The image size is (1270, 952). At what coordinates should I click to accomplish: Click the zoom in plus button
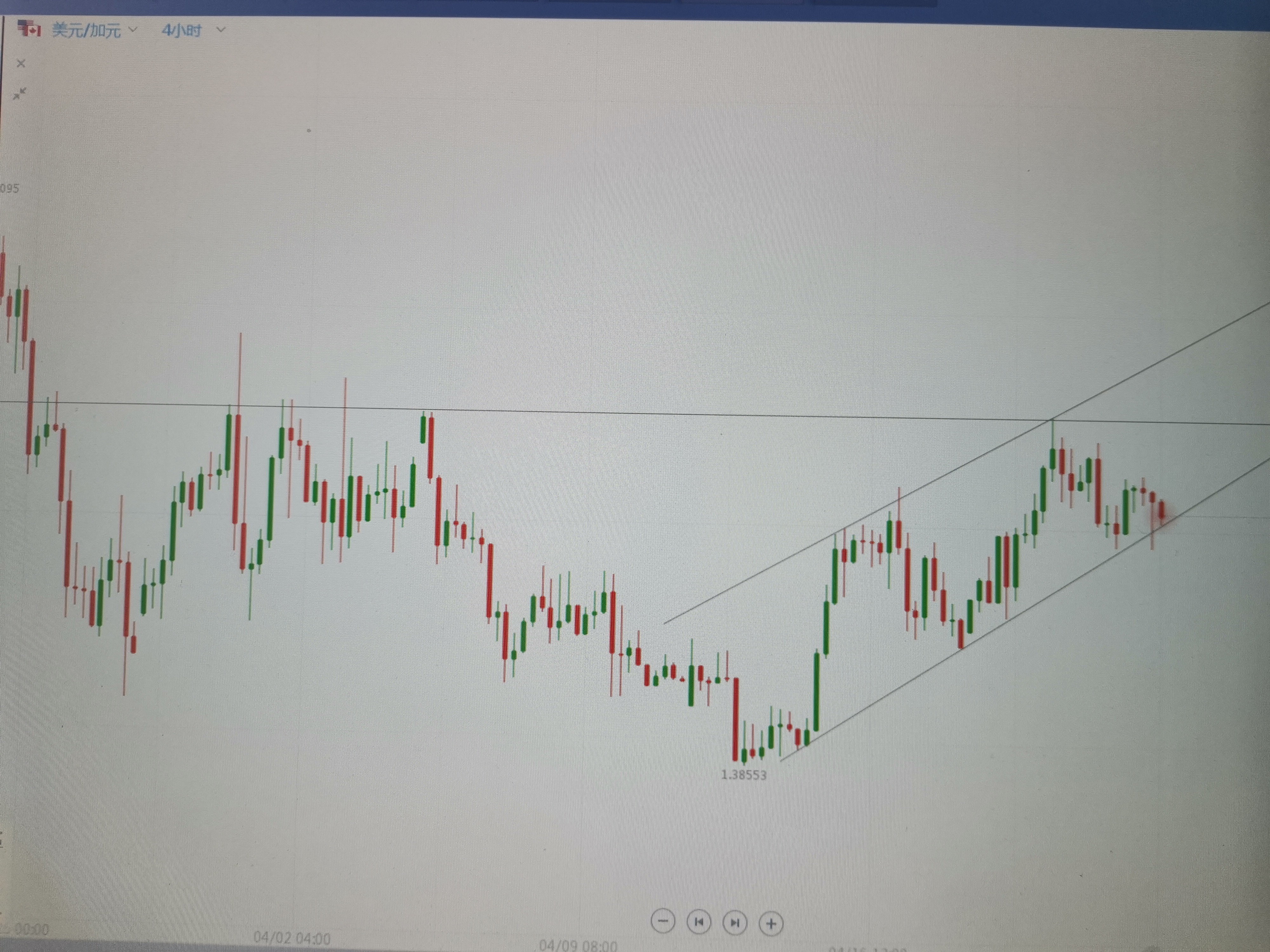pos(771,924)
